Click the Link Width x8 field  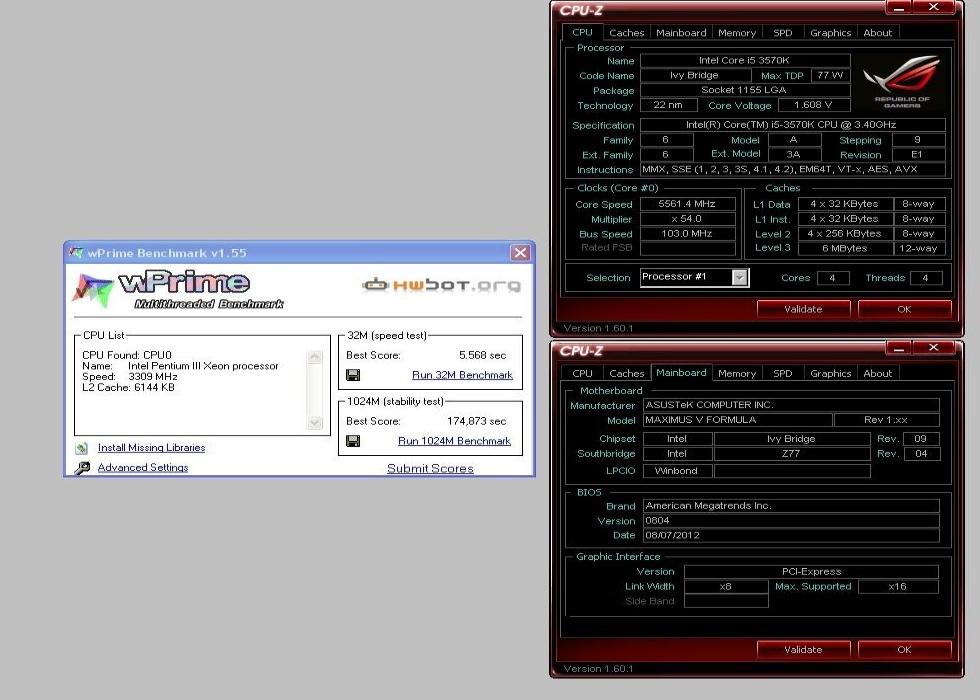click(x=726, y=586)
